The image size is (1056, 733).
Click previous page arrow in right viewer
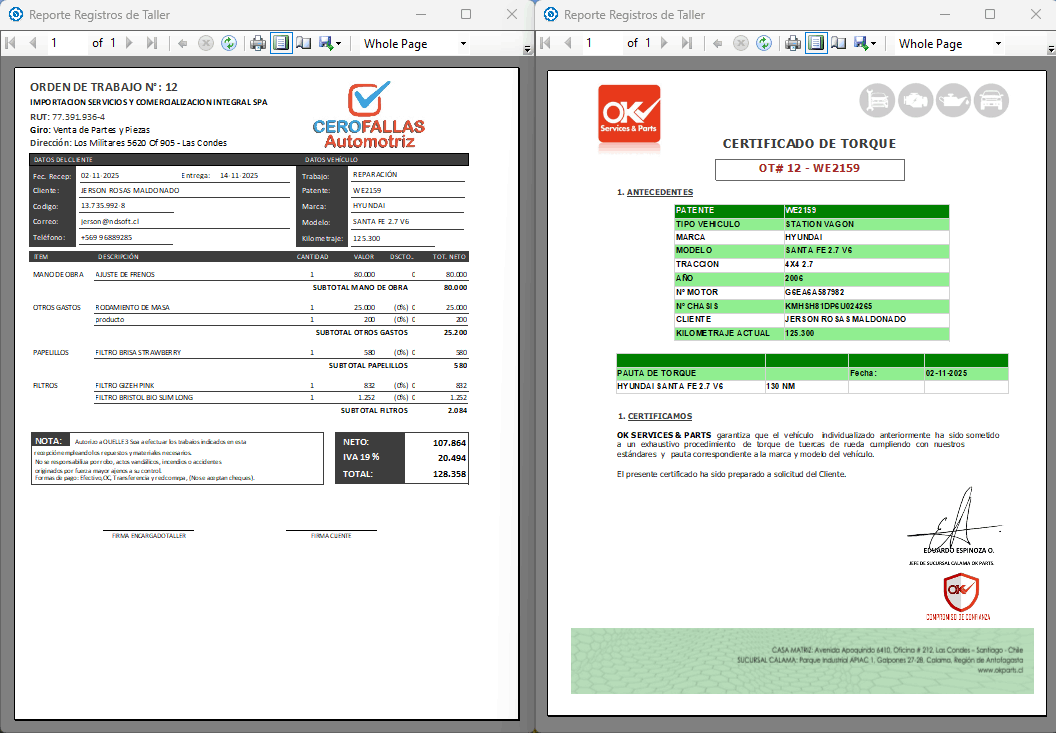568,43
